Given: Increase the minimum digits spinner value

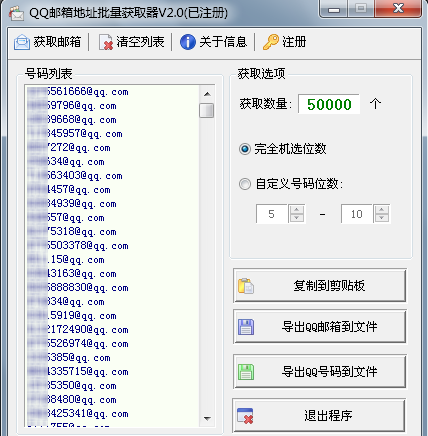Looking at the screenshot, I should [297, 210].
